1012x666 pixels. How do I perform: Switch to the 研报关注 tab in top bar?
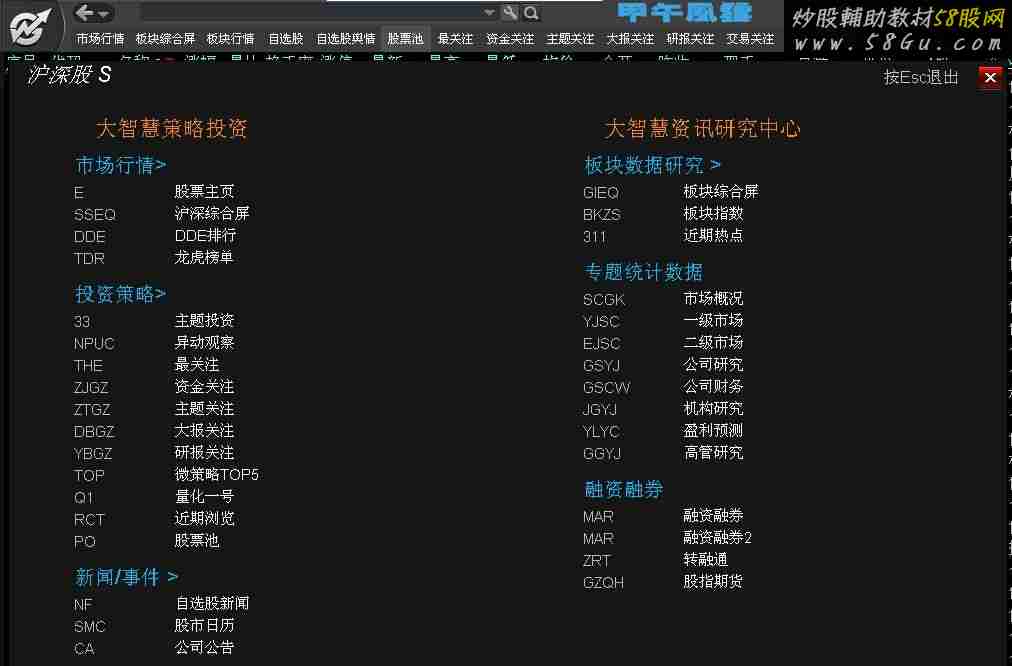690,39
